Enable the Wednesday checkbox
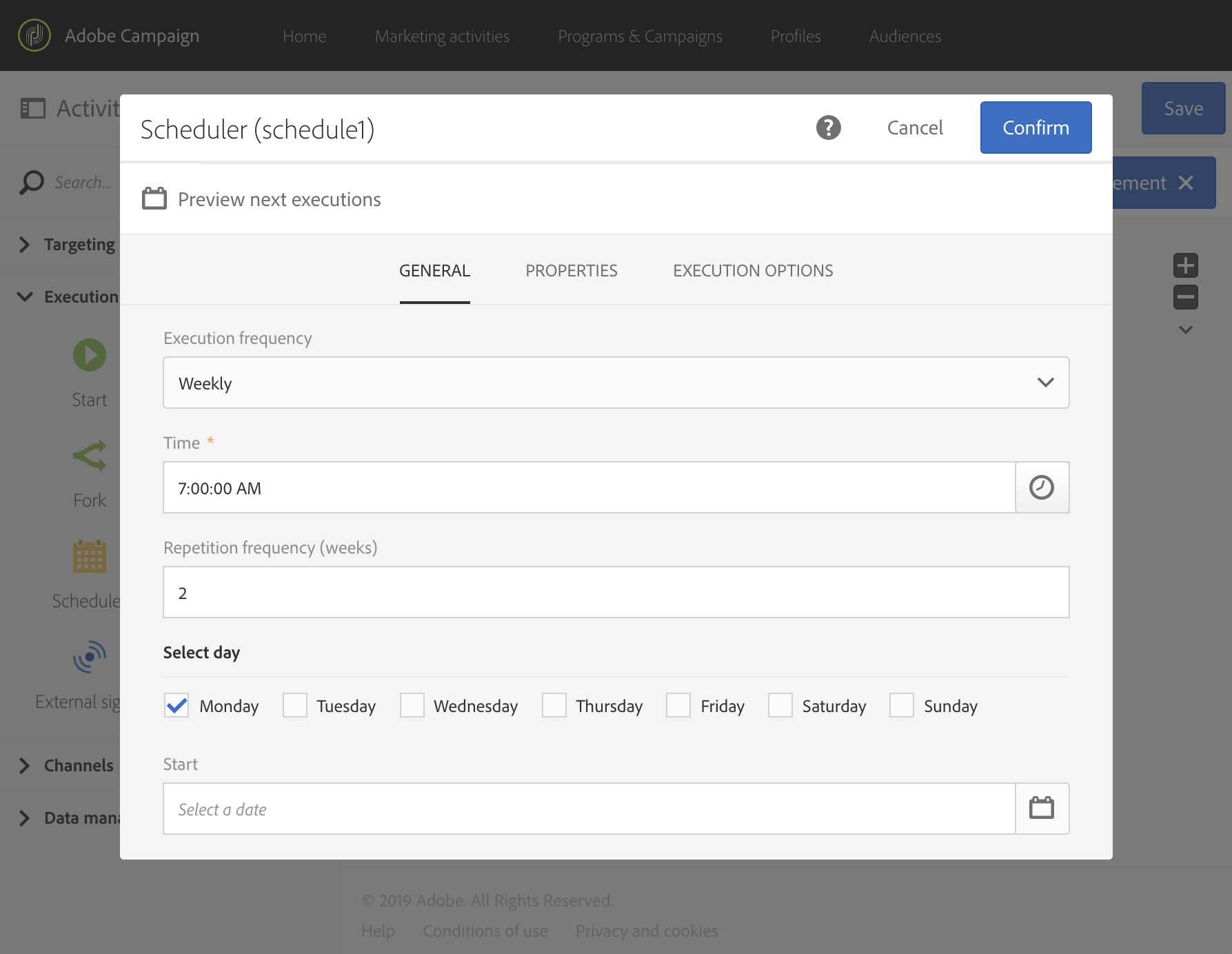This screenshot has width=1232, height=954. point(412,705)
